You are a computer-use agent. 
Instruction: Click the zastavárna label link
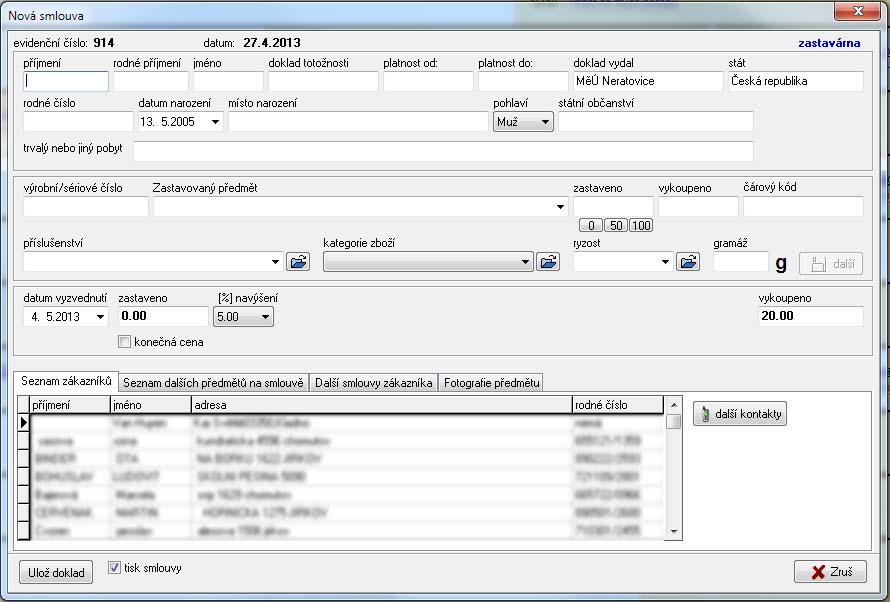[829, 43]
